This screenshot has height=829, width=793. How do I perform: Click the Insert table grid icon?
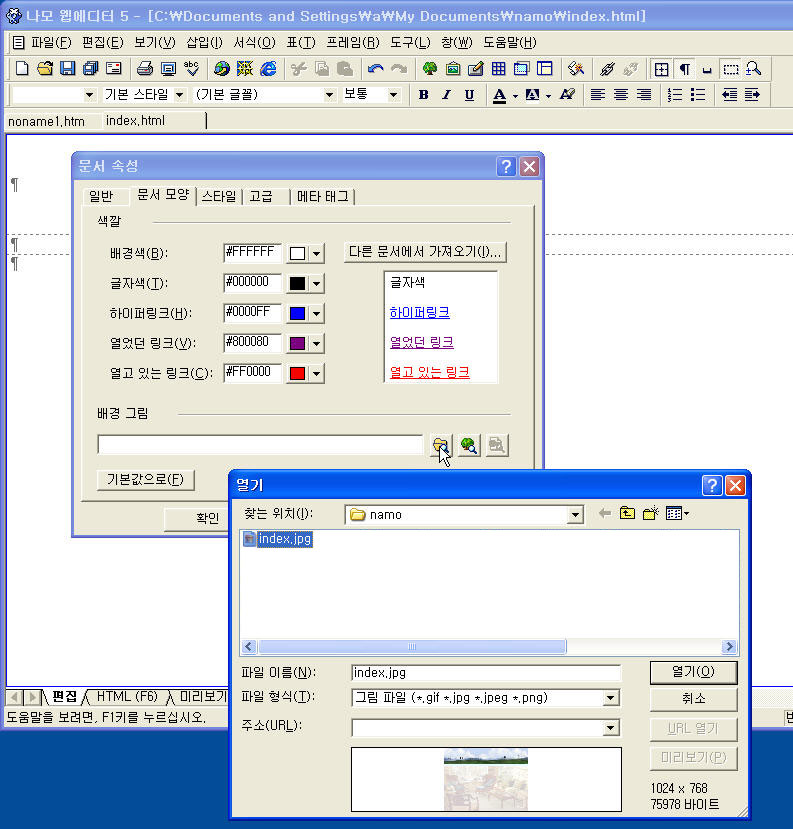point(499,69)
